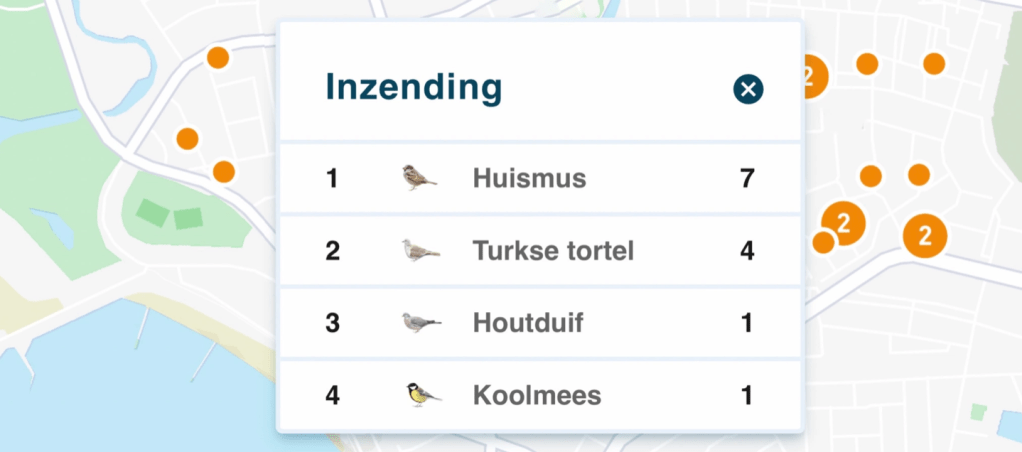This screenshot has width=1022, height=452.
Task: Click the Turkse tortel bird icon
Action: (421, 250)
